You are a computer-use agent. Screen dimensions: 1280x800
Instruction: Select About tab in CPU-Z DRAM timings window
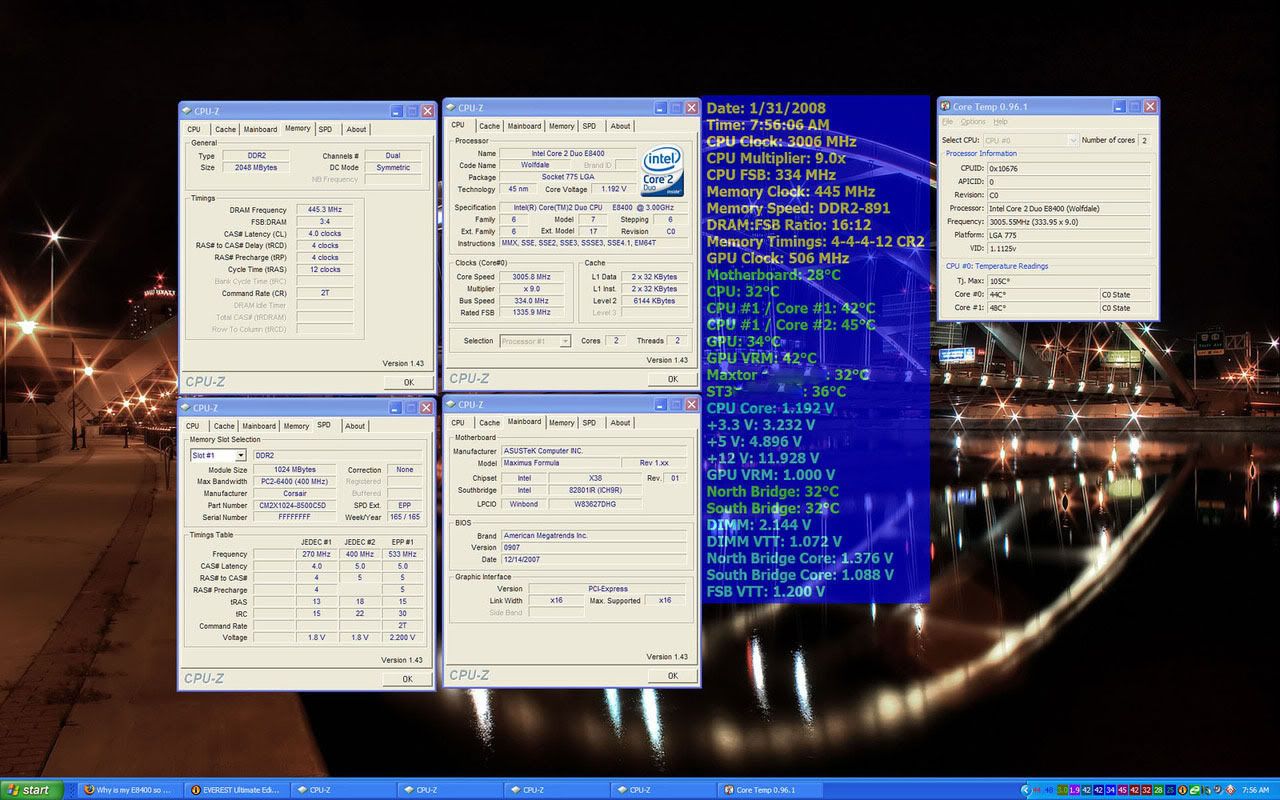click(356, 129)
